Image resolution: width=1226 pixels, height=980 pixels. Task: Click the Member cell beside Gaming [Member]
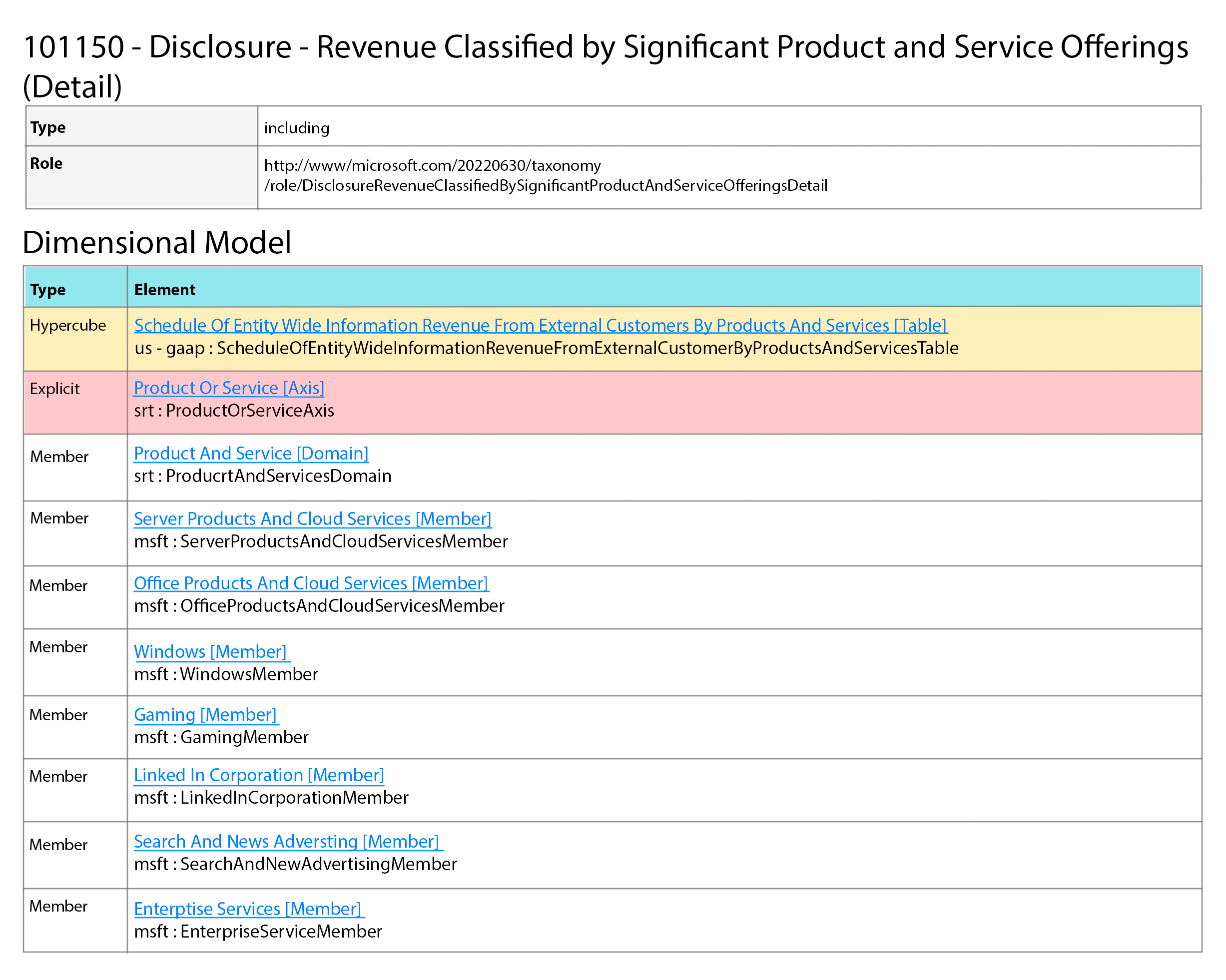75,727
